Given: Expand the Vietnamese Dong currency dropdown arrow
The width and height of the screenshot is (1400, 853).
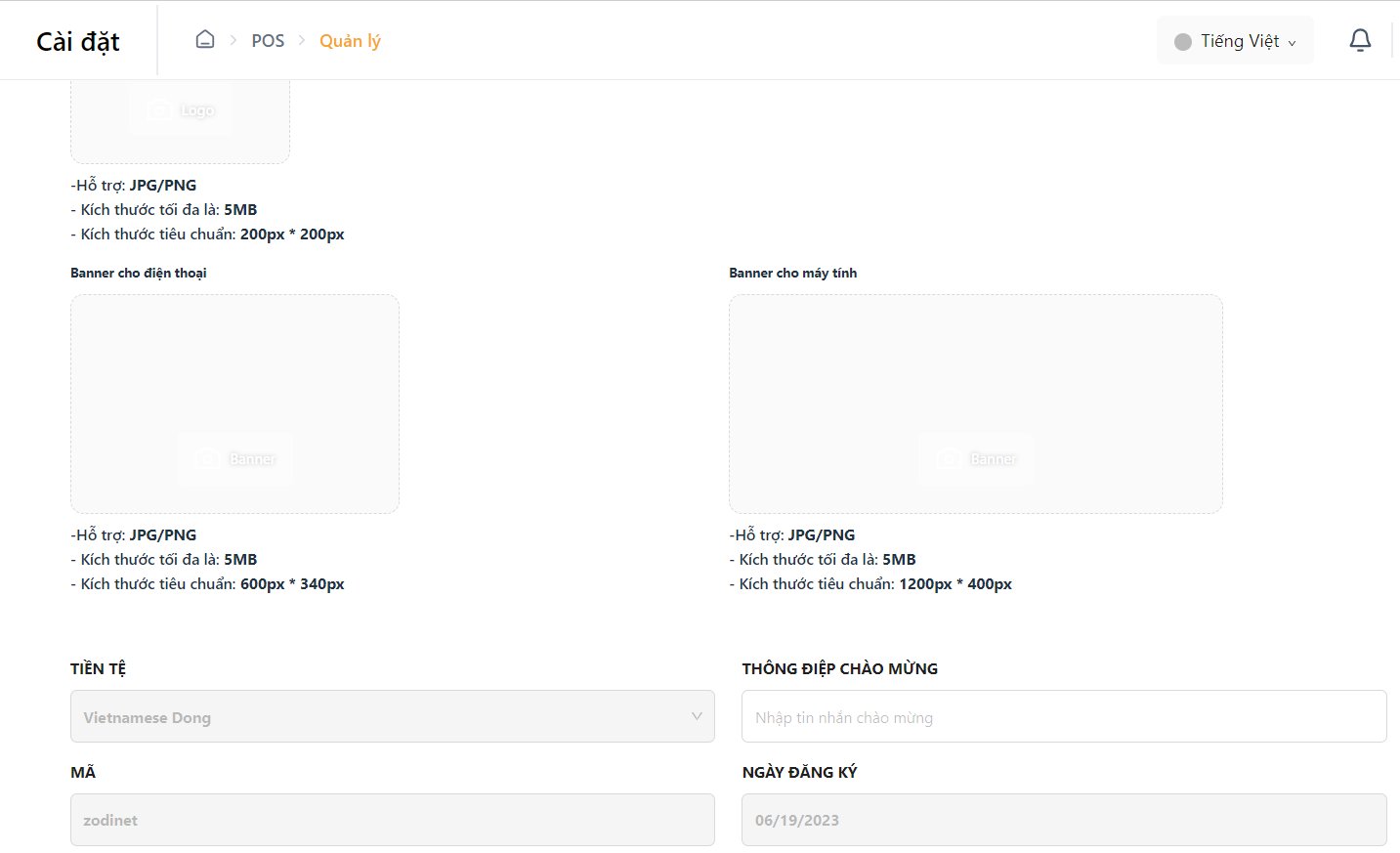Looking at the screenshot, I should click(x=697, y=716).
